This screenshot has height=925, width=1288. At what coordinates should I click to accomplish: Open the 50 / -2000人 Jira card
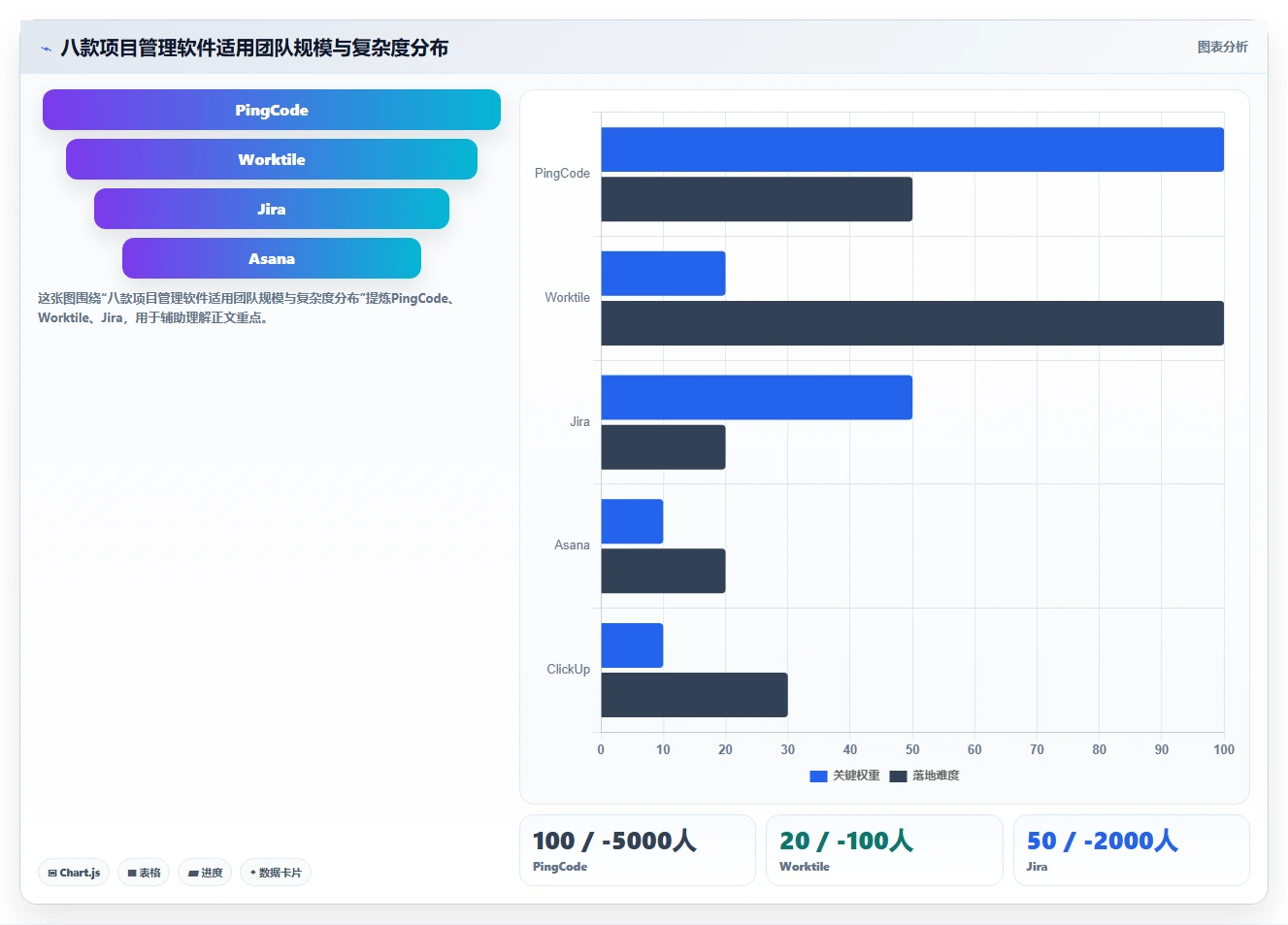pos(1131,850)
